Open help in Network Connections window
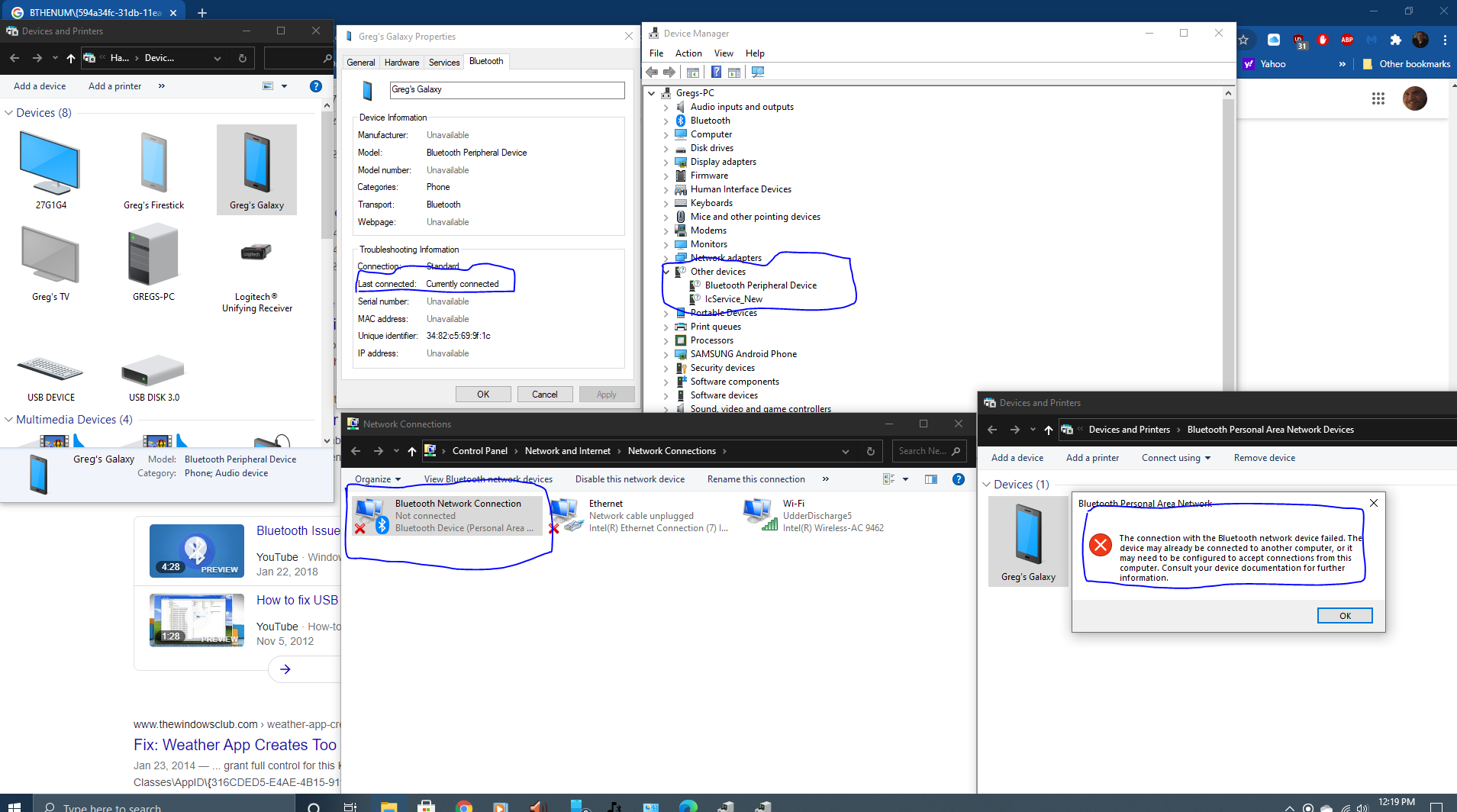1457x812 pixels. coord(958,479)
